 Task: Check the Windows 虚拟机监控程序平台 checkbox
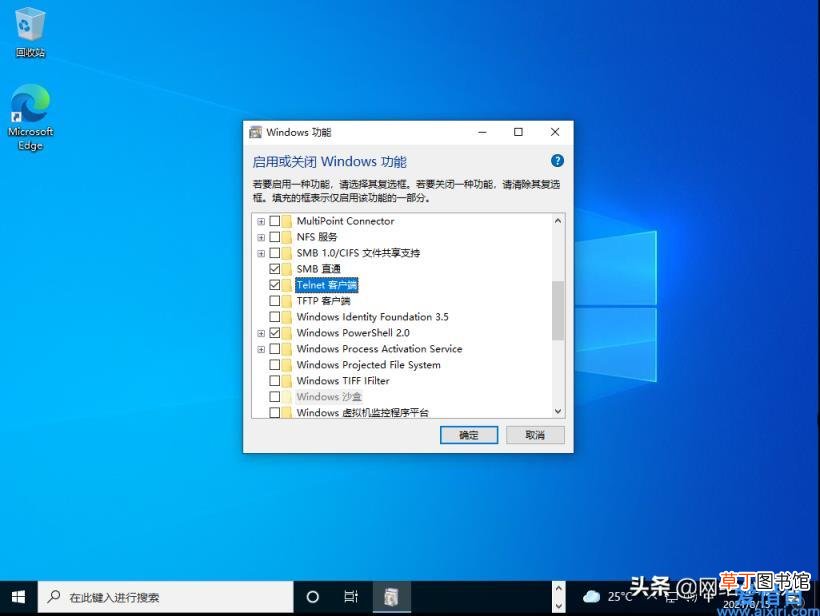275,412
